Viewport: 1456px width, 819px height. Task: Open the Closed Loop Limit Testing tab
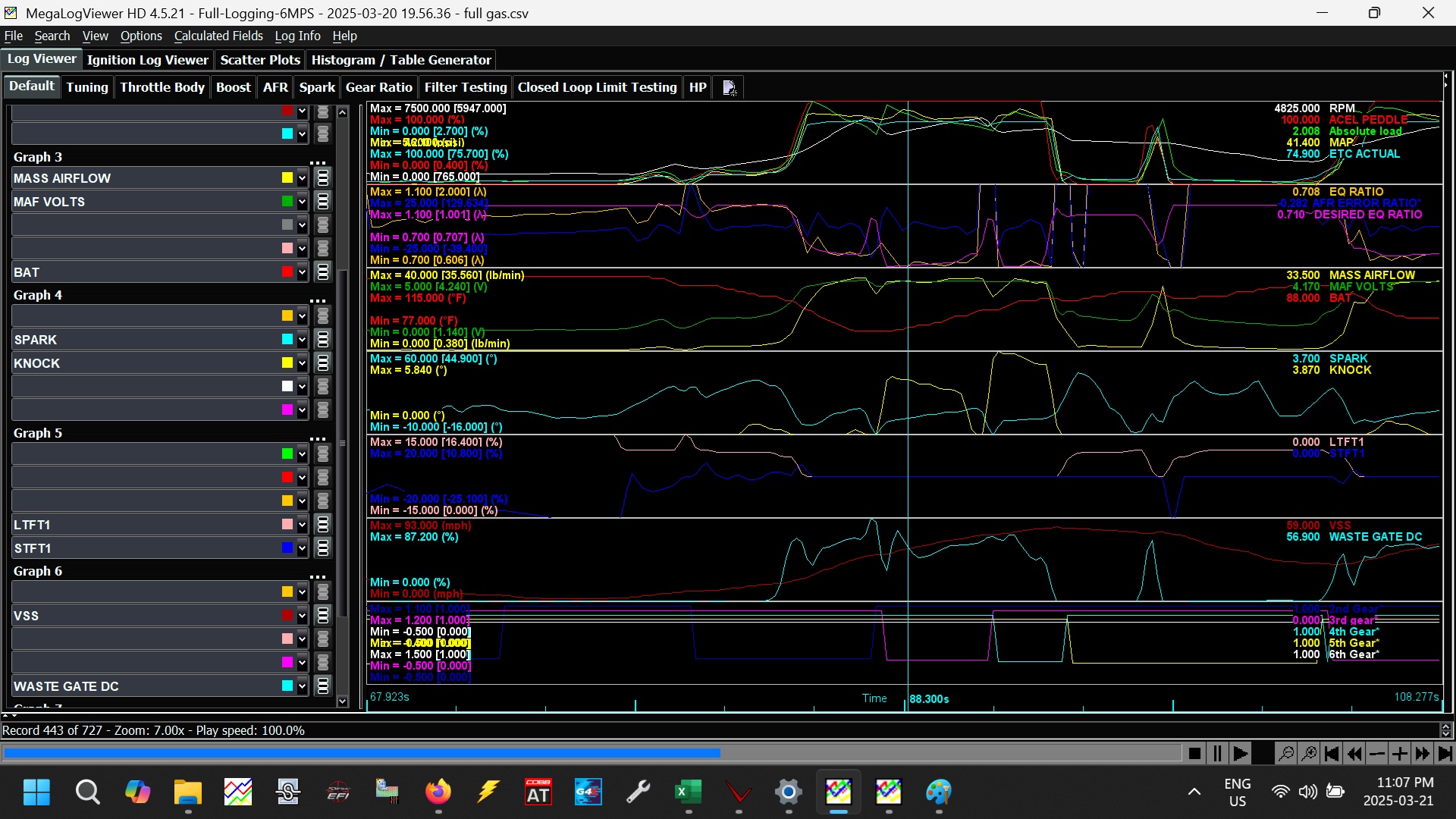click(x=597, y=87)
